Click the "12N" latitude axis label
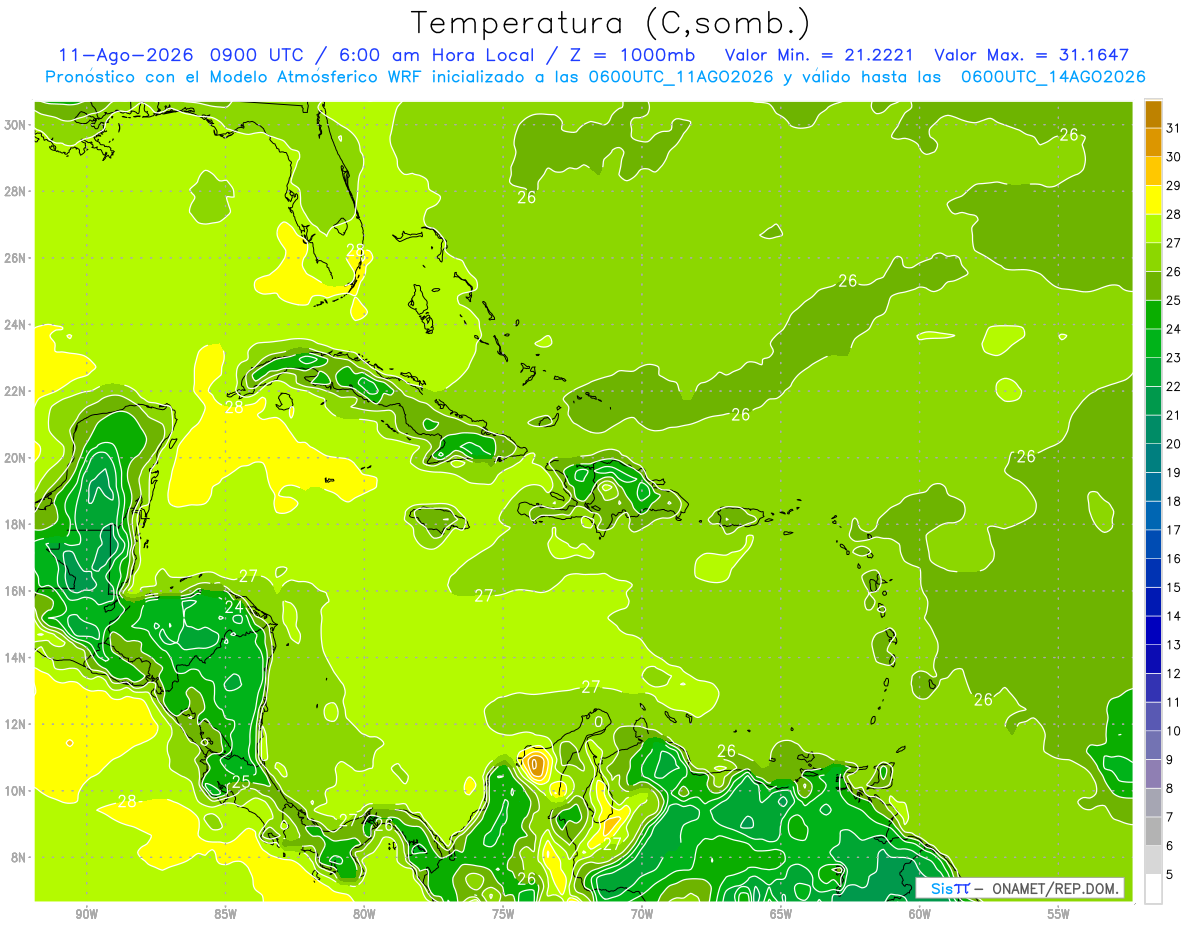 click(x=16, y=724)
